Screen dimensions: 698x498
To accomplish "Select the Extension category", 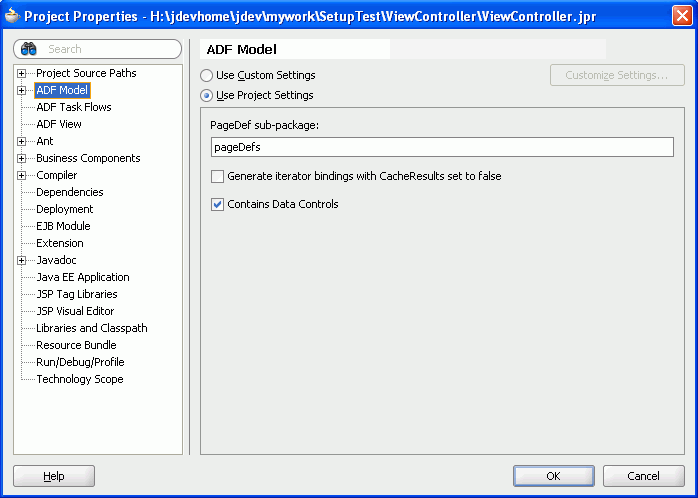I will click(x=60, y=243).
